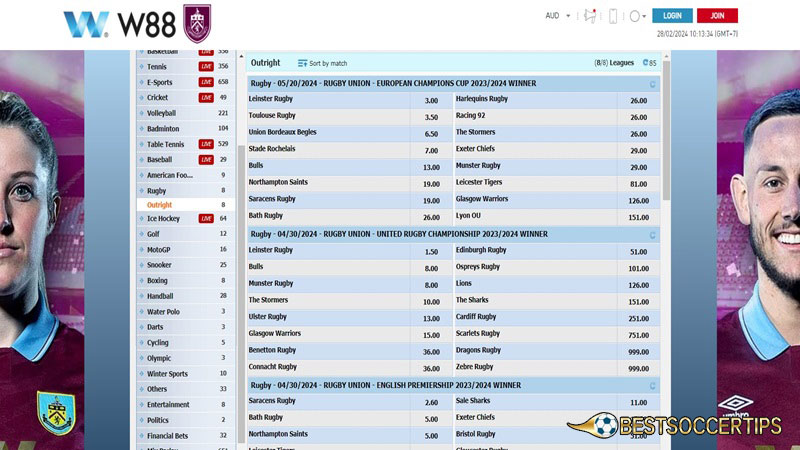Select Connacht Rugby odds 36.00
The image size is (800, 450).
(432, 368)
